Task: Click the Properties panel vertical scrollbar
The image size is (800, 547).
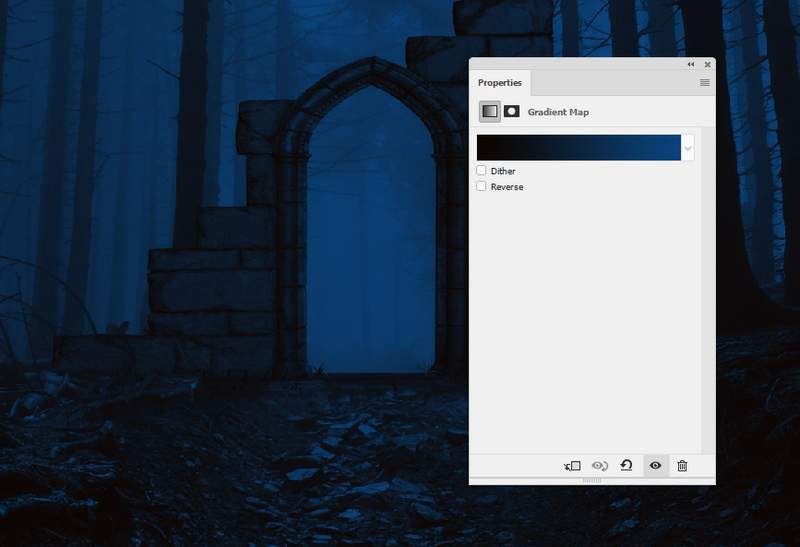Action: (x=708, y=290)
